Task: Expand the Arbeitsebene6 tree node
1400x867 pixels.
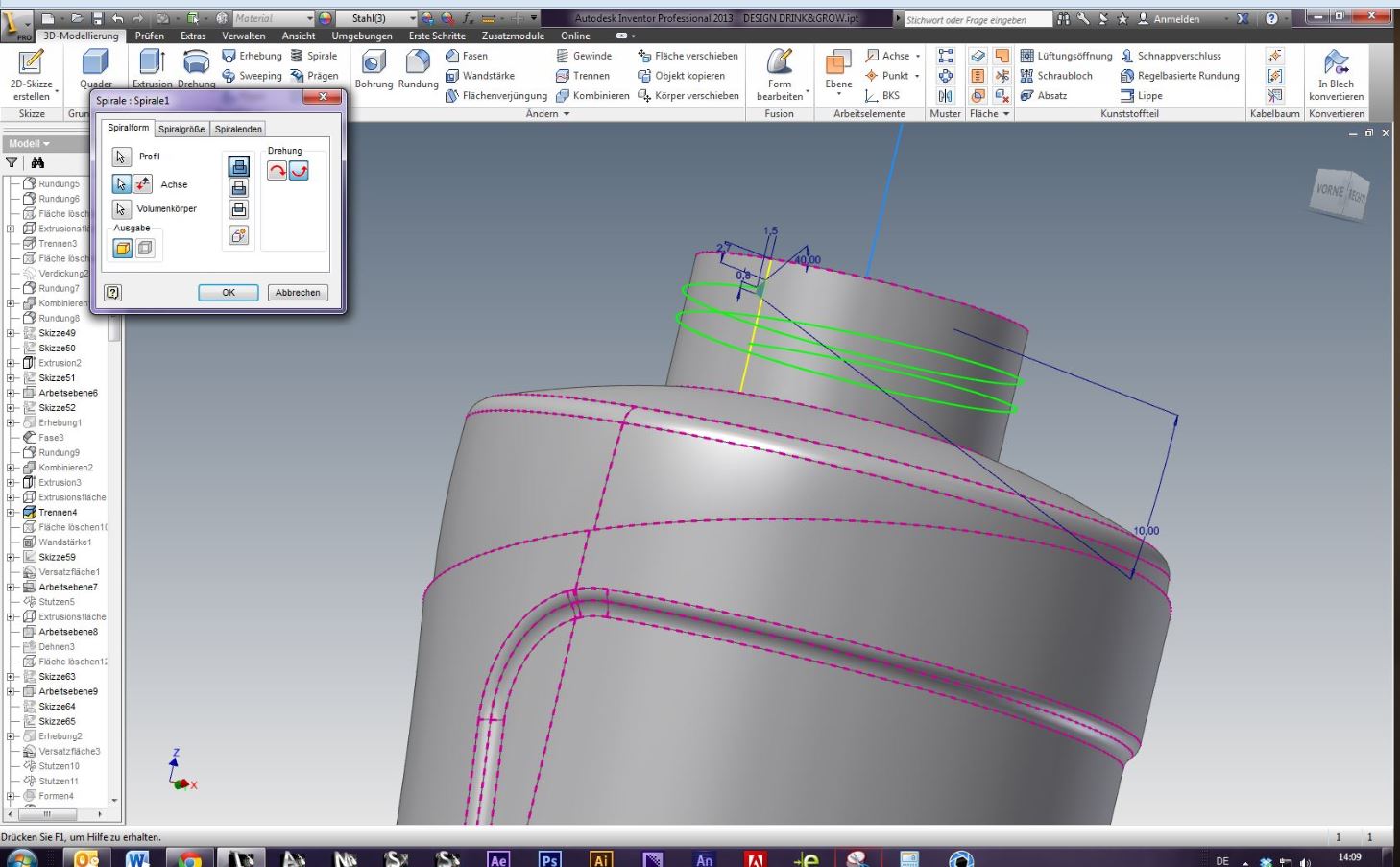Action: 11,393
